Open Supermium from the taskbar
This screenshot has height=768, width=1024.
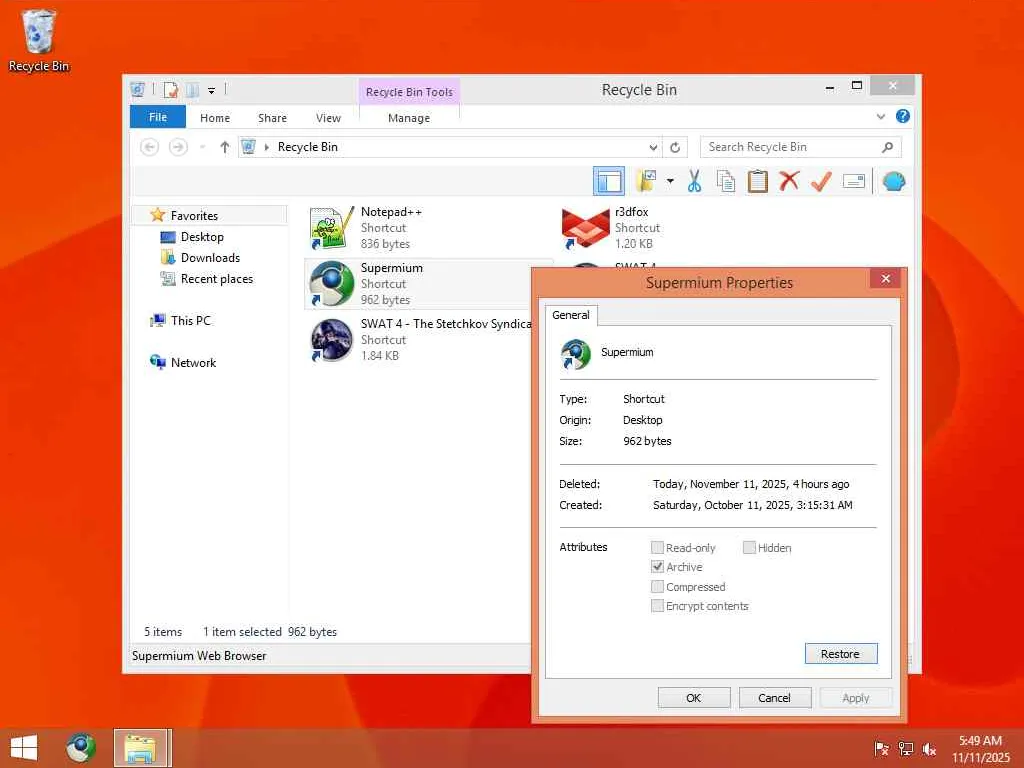[81, 748]
